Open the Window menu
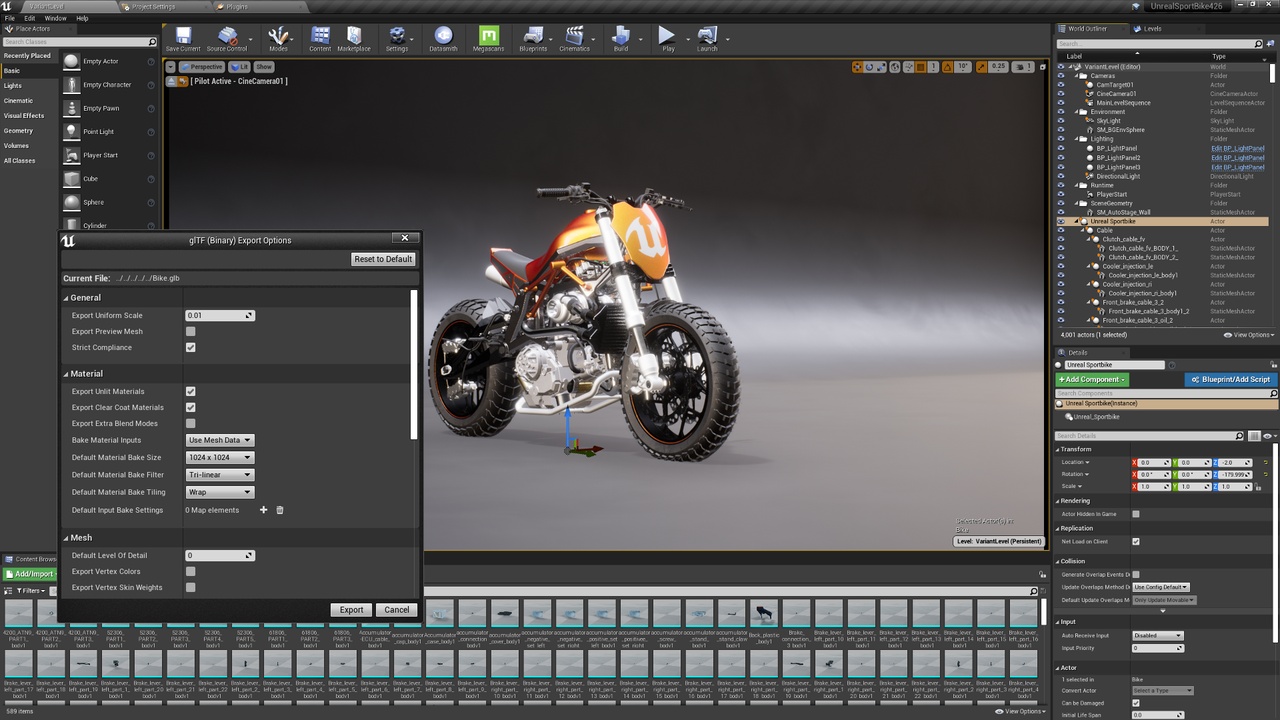This screenshot has width=1280, height=720. click(x=55, y=18)
